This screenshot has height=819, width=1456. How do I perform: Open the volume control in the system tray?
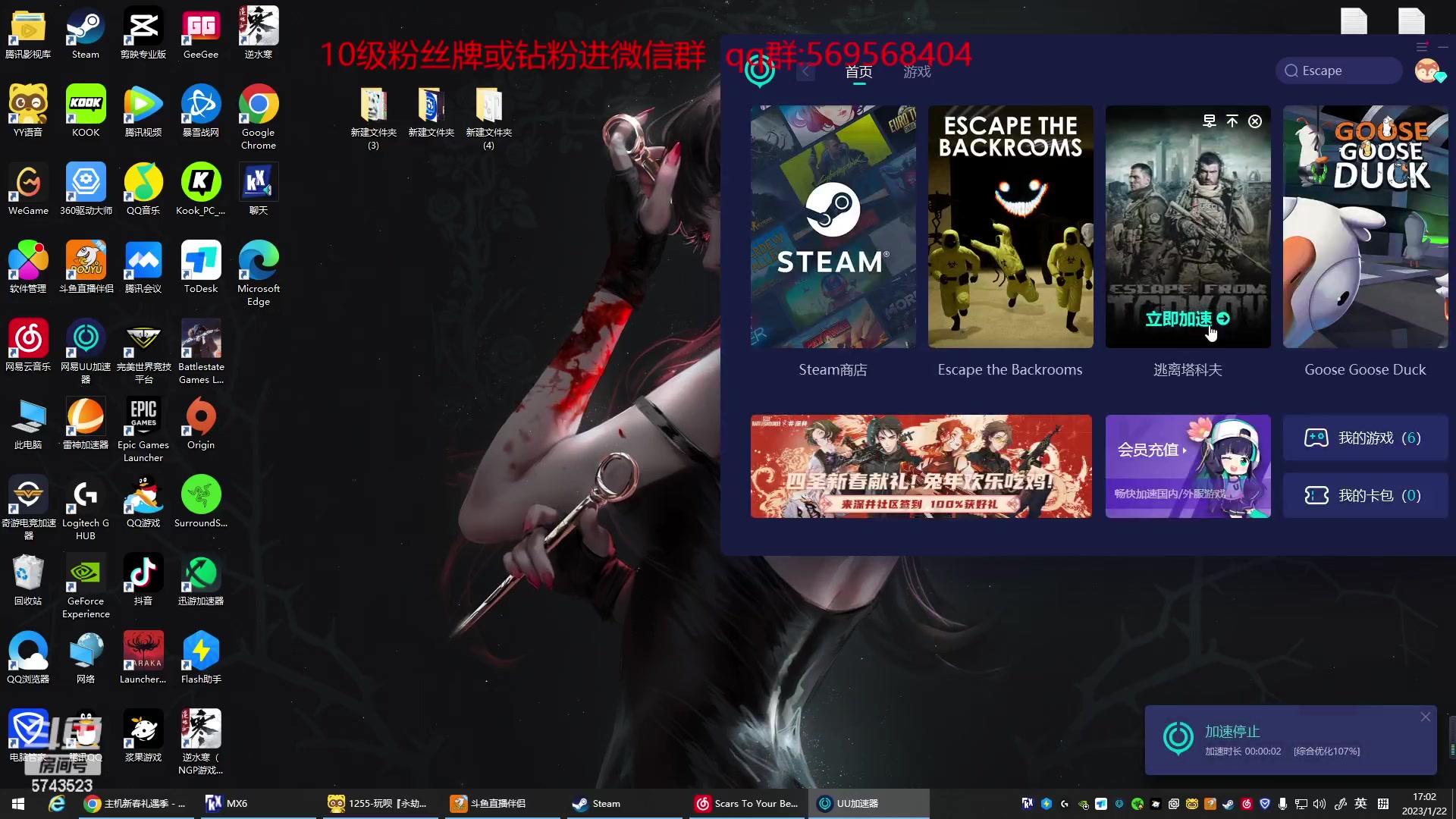pyautogui.click(x=1319, y=804)
